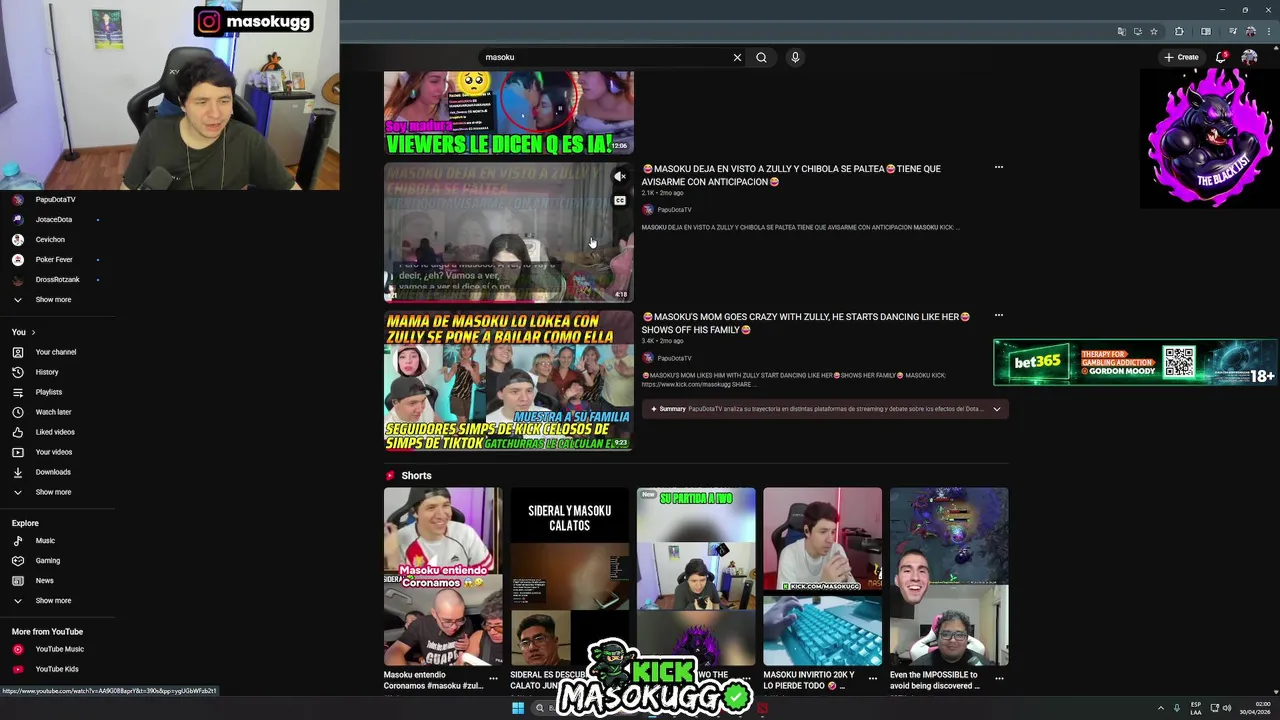This screenshot has width=1280, height=720.
Task: Open Chrome's translate page icon
Action: (x=1121, y=31)
